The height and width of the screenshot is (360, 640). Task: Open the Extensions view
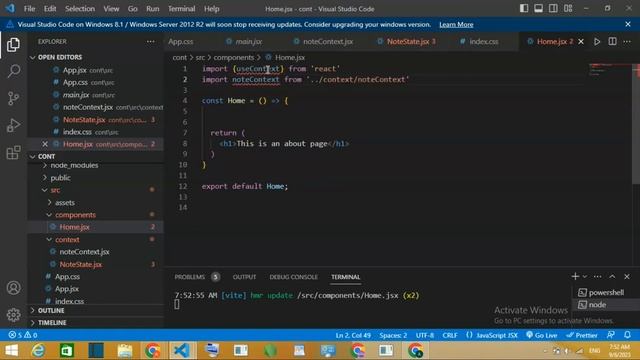tap(13, 152)
